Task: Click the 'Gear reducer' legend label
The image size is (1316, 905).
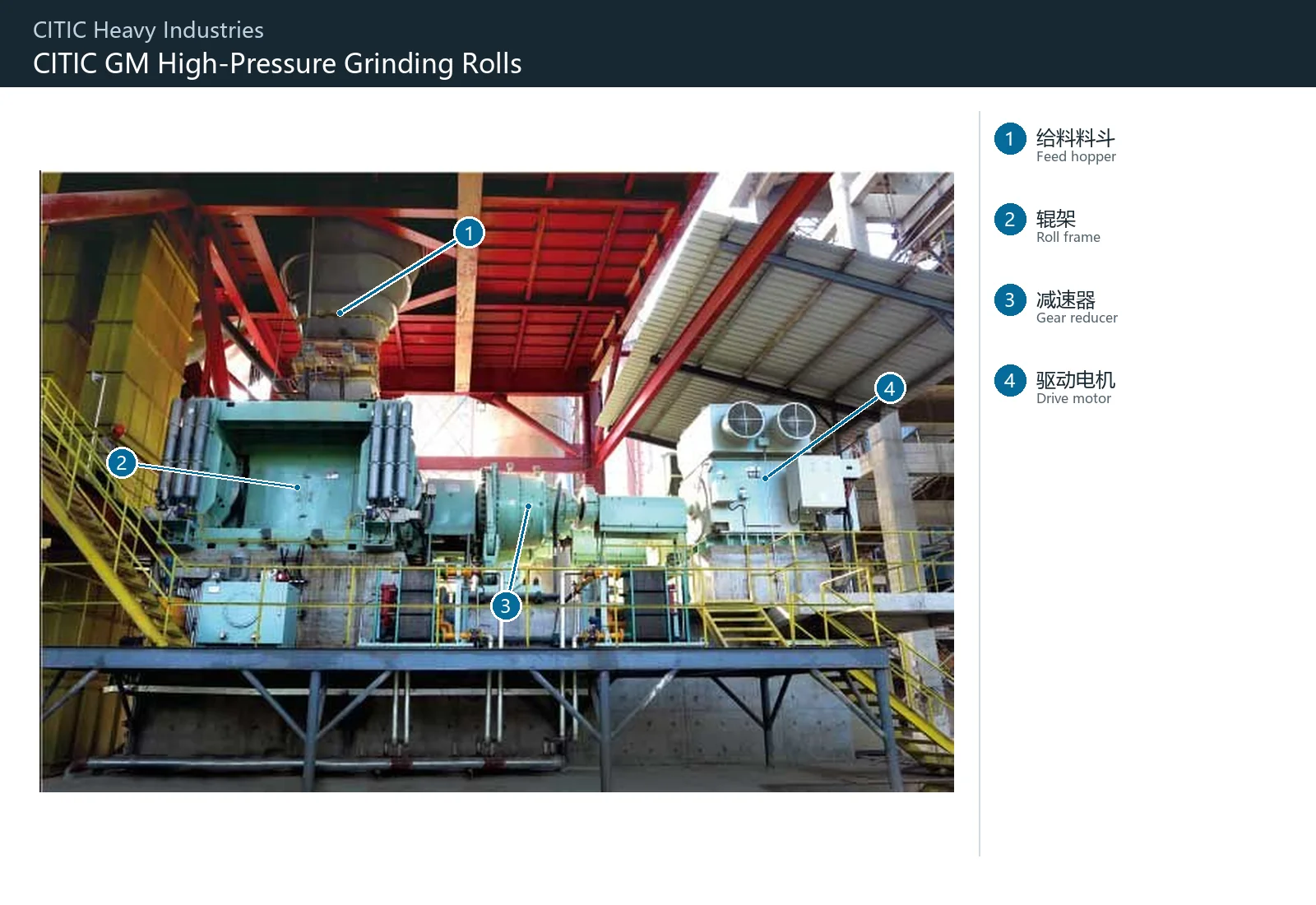Action: pos(1077,318)
